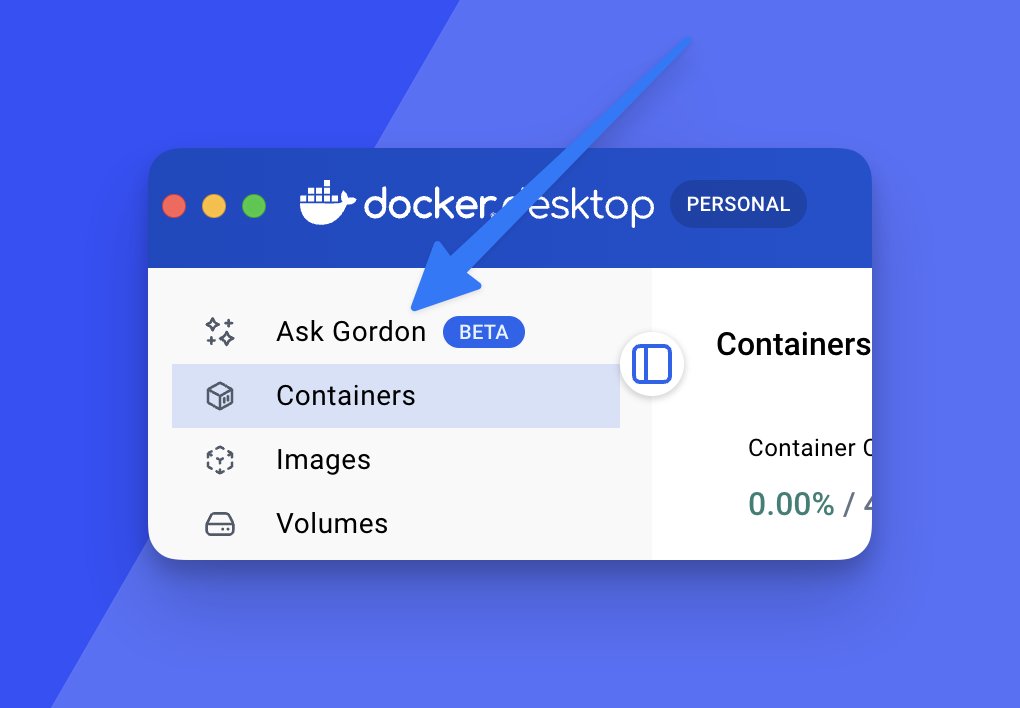Click the 0.00% CPU usage value
Image resolution: width=1020 pixels, height=708 pixels.
tap(791, 504)
